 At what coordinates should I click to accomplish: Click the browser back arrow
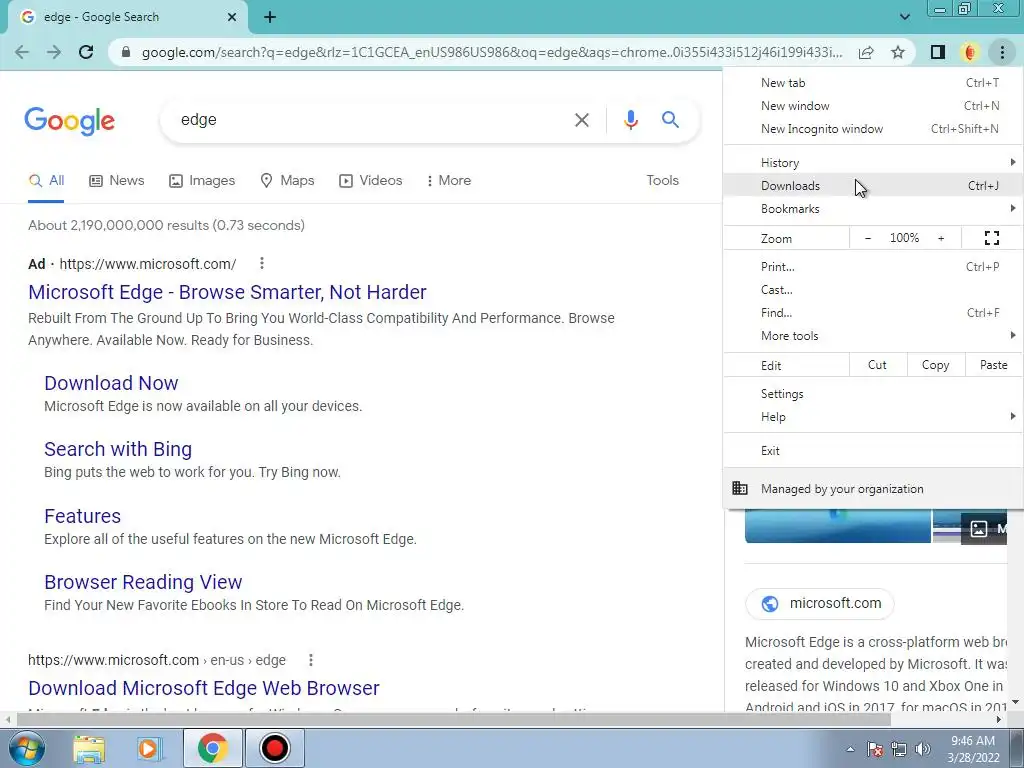[22, 52]
